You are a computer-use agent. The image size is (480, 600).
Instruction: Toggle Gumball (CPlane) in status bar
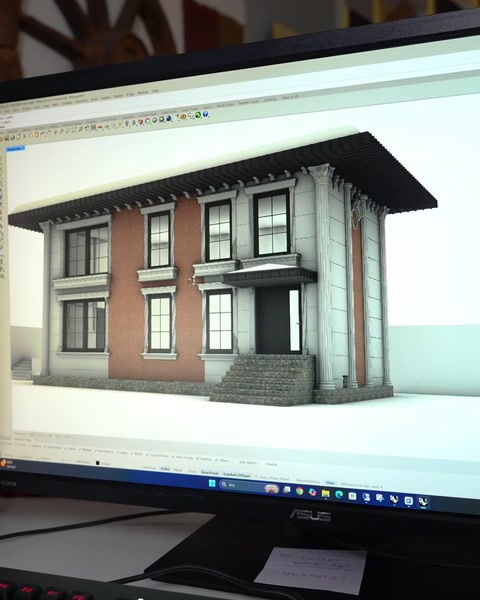(237, 474)
